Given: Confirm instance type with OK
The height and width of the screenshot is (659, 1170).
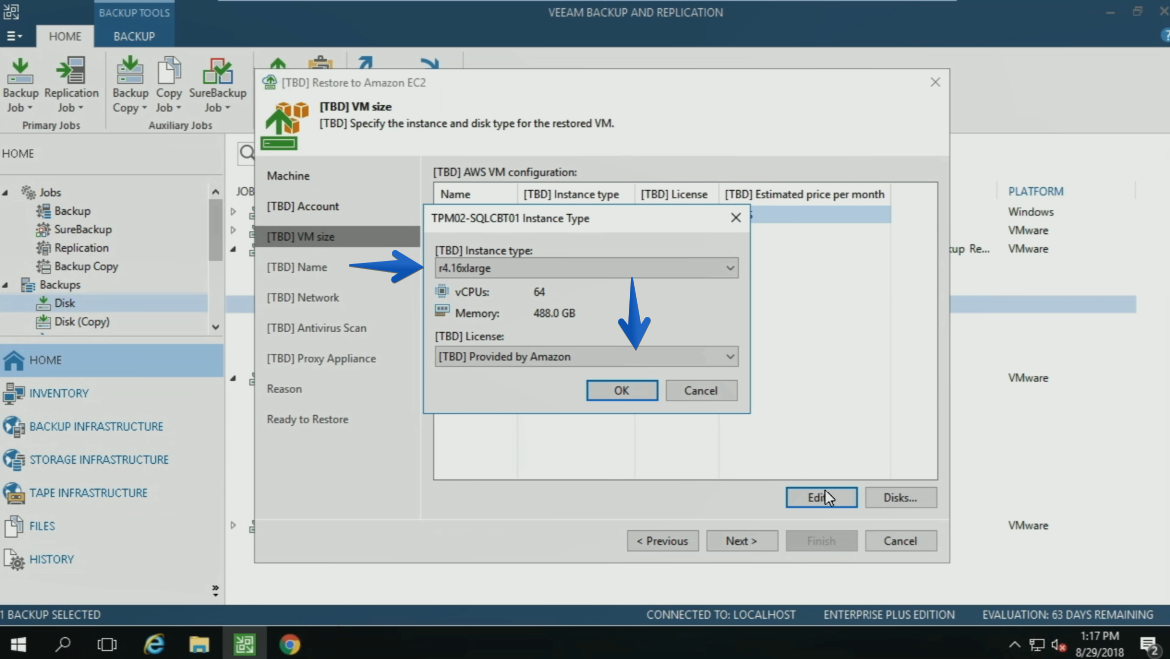Looking at the screenshot, I should [622, 390].
